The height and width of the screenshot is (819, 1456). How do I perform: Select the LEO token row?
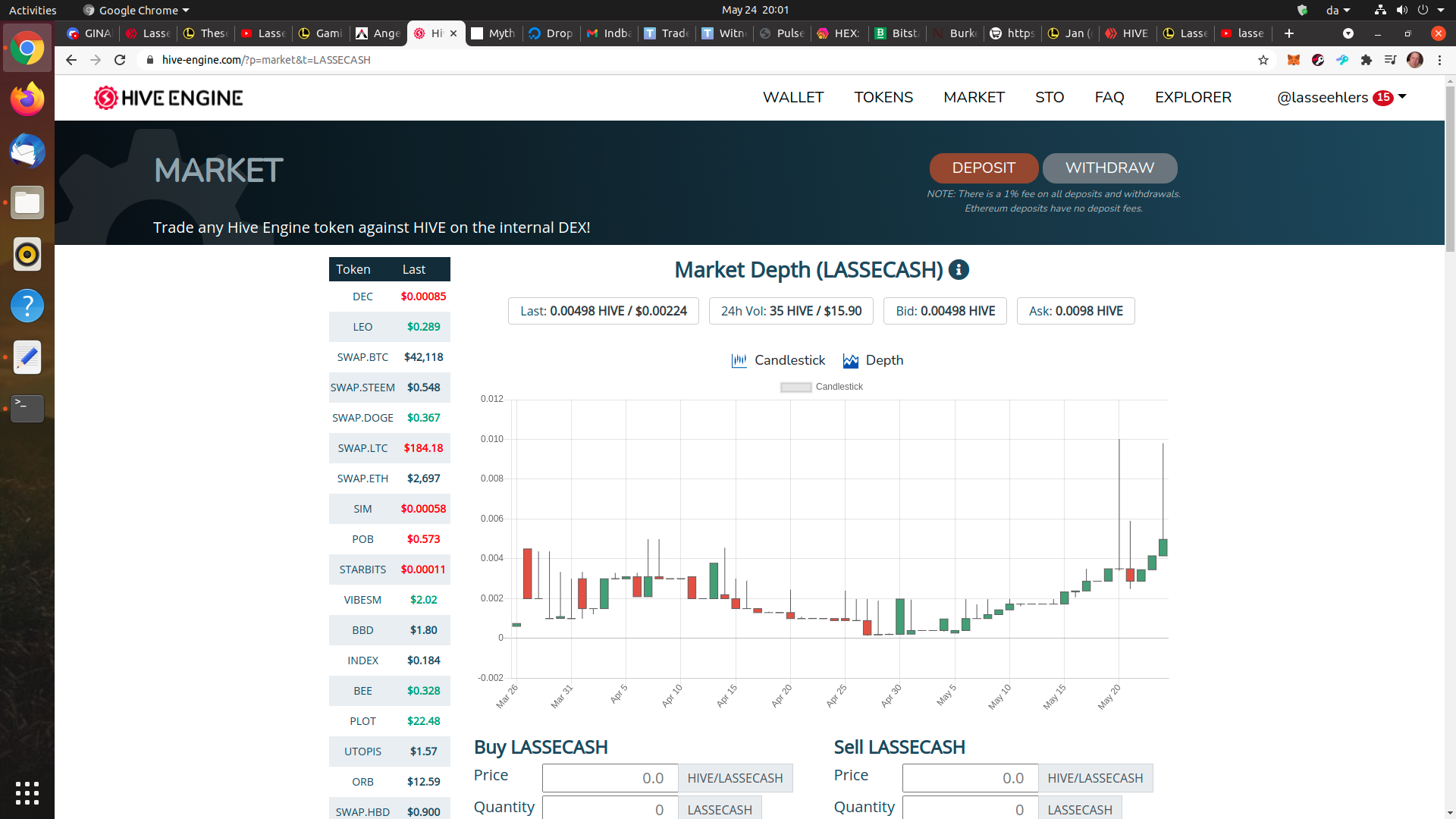389,327
